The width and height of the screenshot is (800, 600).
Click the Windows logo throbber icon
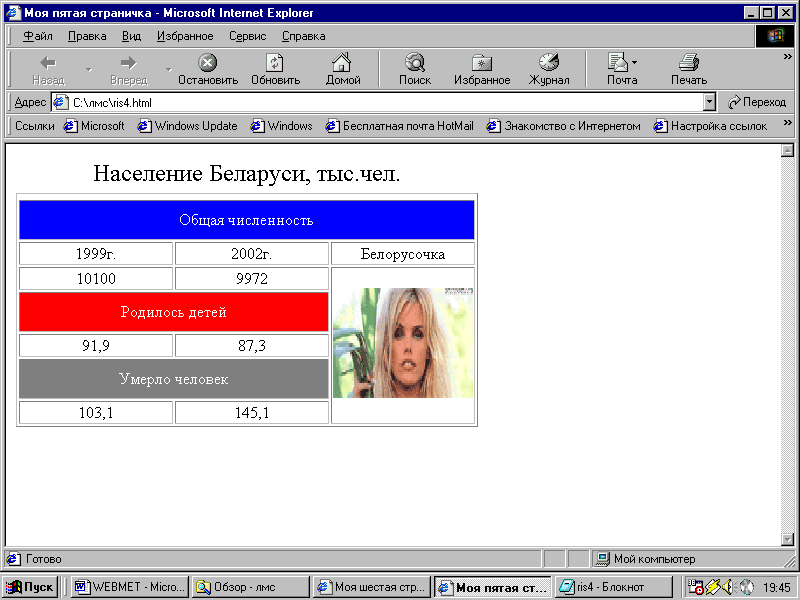pyautogui.click(x=774, y=36)
